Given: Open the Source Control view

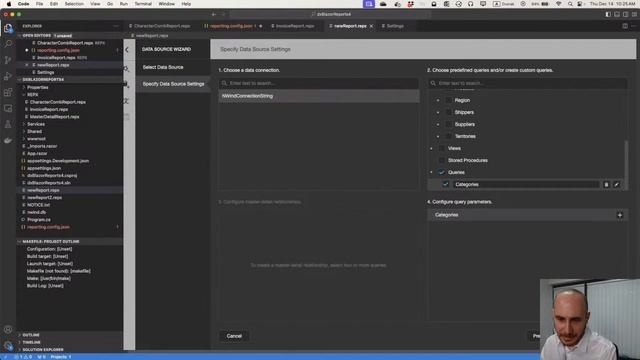Looking at the screenshot, I should [8, 60].
